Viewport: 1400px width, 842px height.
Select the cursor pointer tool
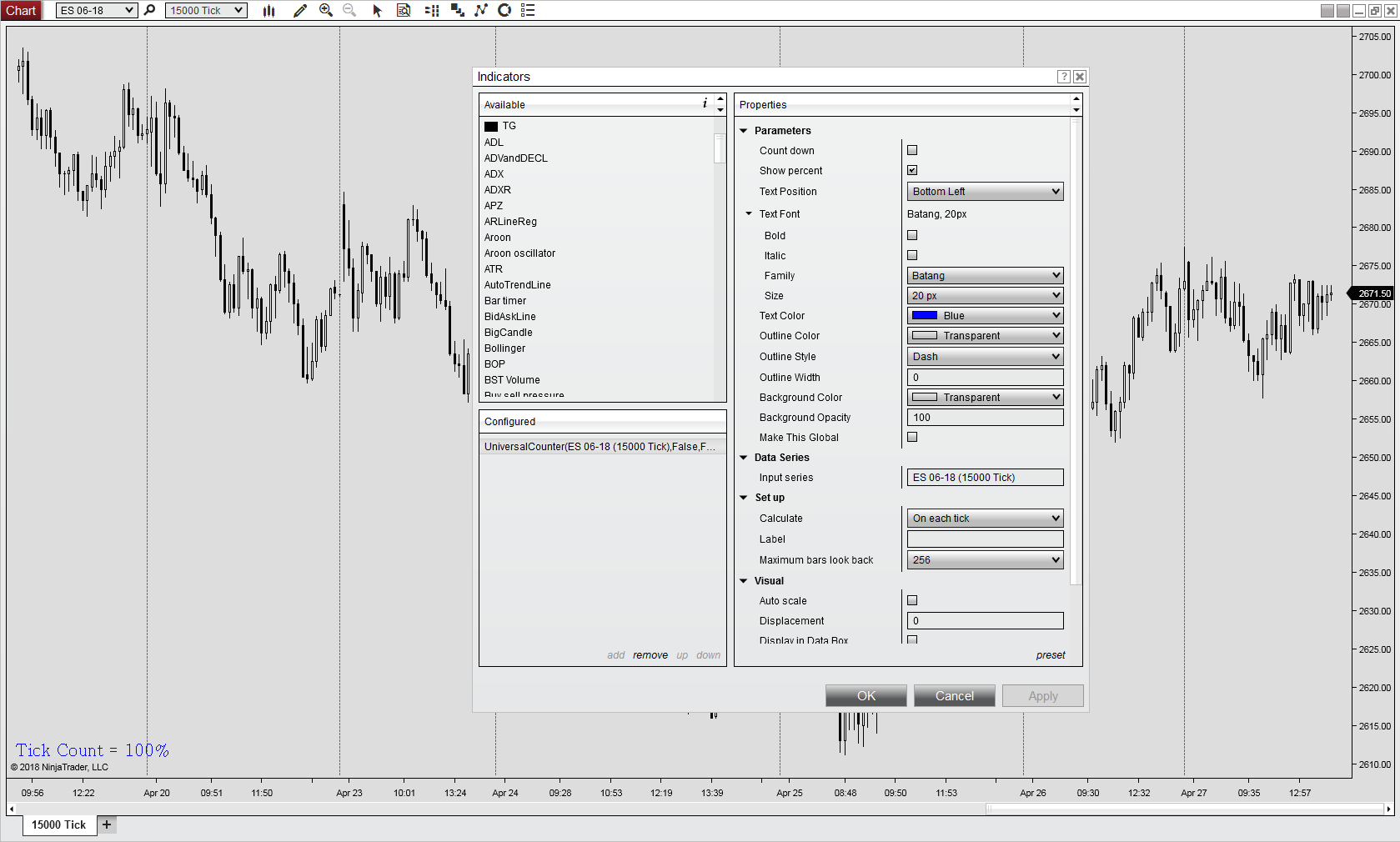[x=377, y=10]
